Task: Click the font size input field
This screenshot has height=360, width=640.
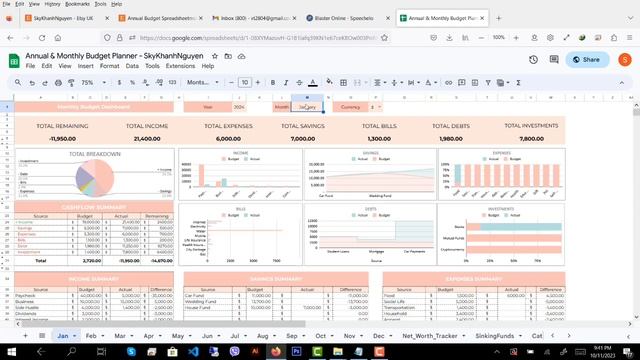Action: pos(244,82)
